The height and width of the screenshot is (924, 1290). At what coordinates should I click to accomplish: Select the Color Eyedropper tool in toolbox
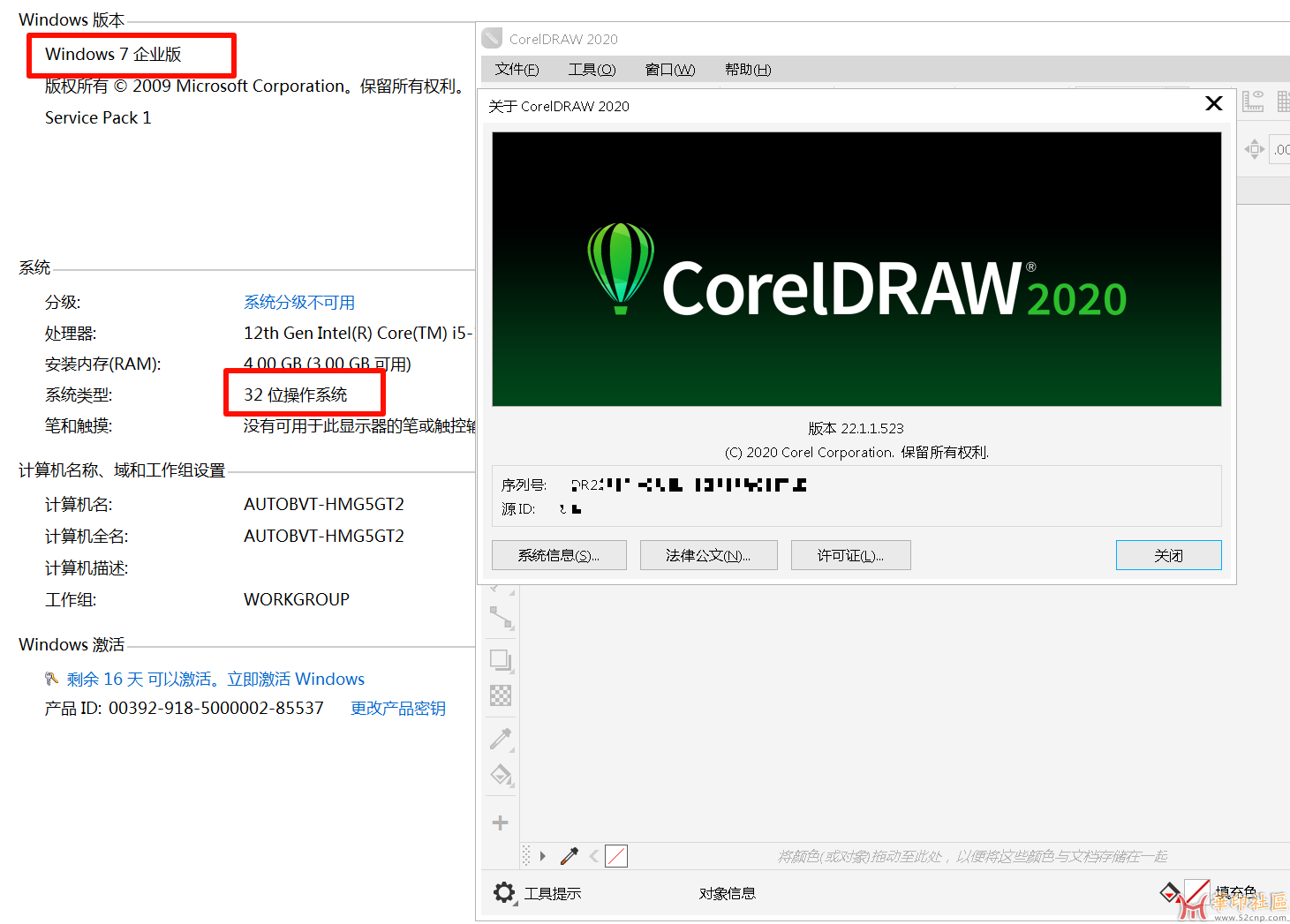point(501,739)
